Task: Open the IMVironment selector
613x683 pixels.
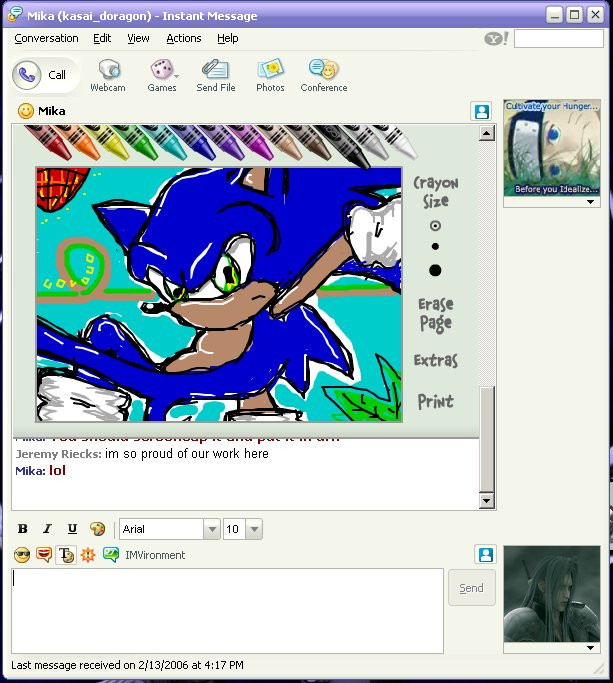Action: (x=111, y=555)
